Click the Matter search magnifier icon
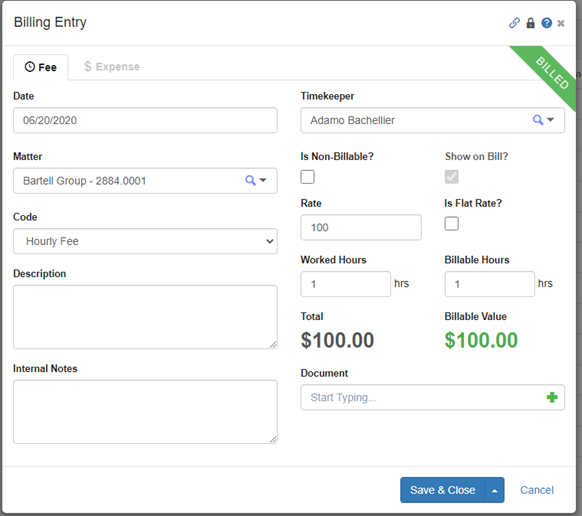582x516 pixels. click(251, 180)
